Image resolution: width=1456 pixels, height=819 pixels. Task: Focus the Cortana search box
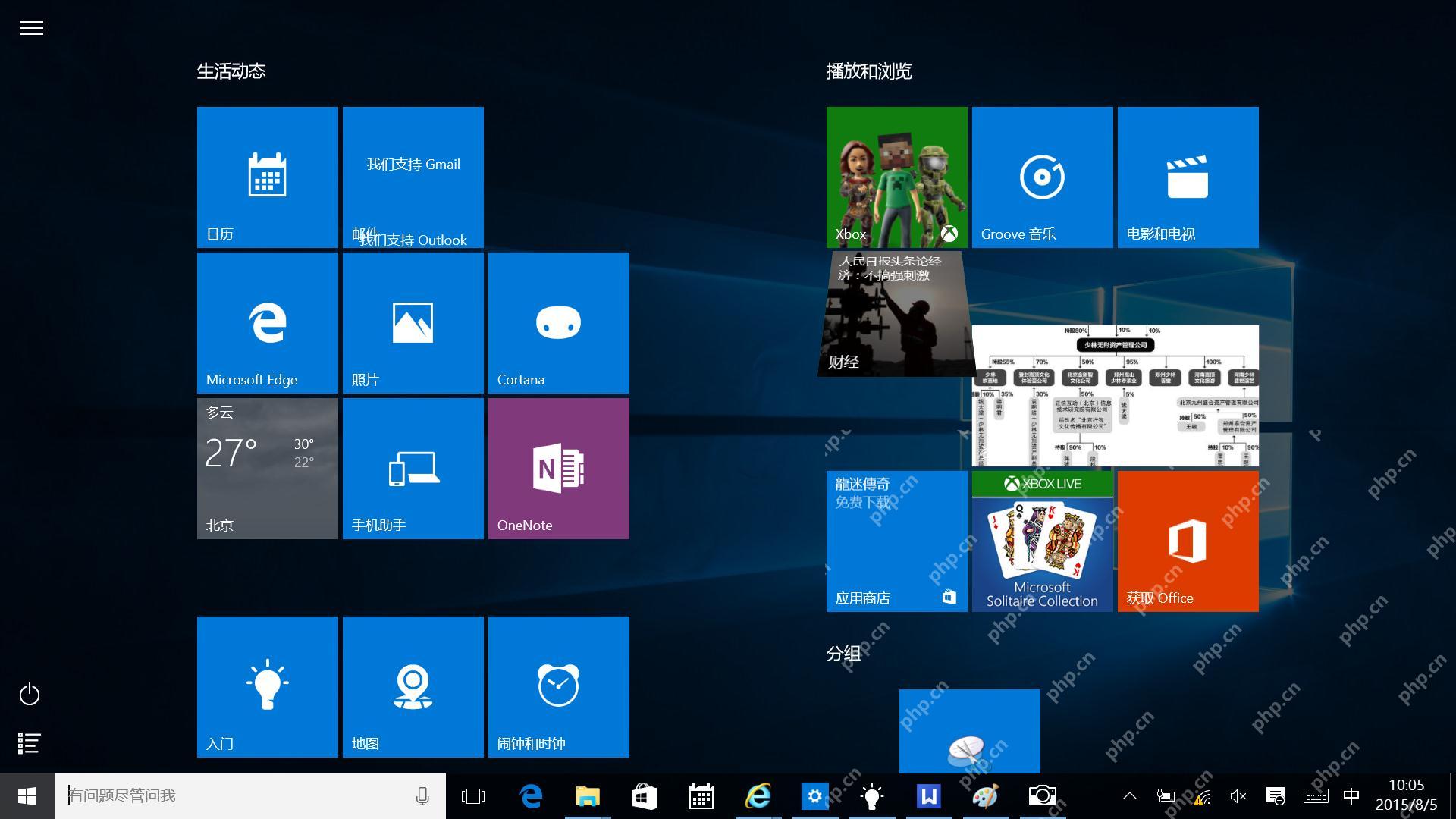coord(250,796)
